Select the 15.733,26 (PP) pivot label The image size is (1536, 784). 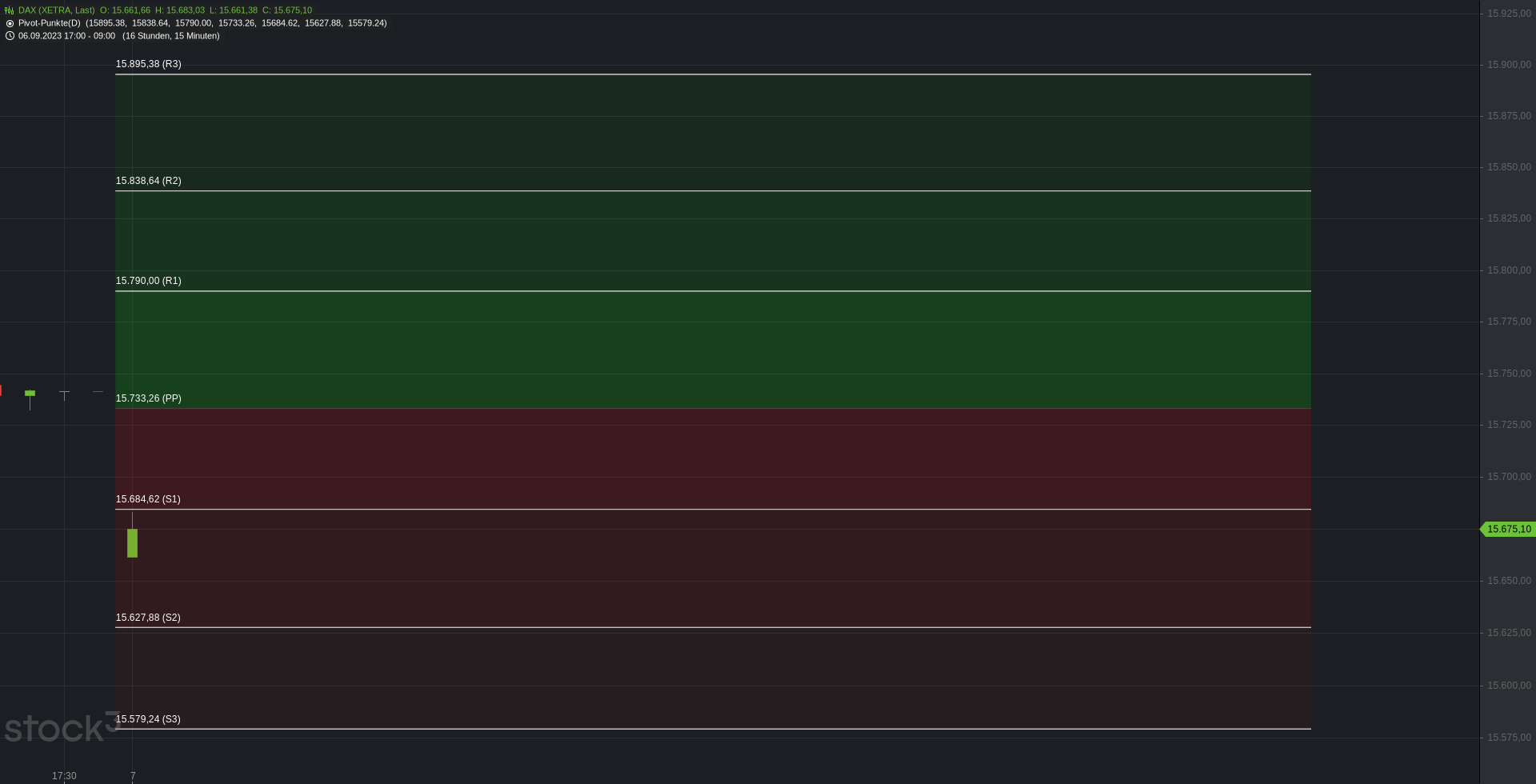[x=149, y=398]
